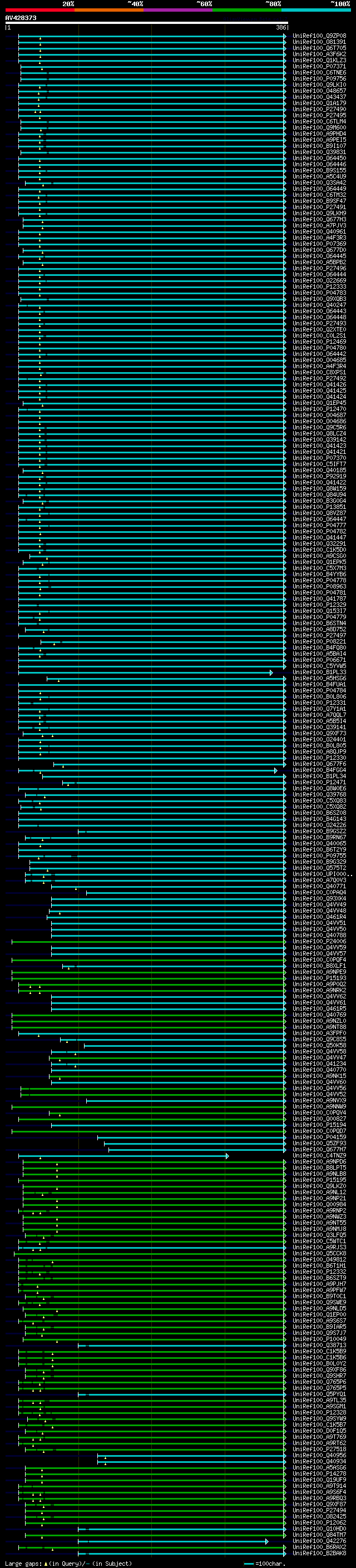Open the UniRef100_P06671 entry
Screen dimensions: 356x1568
coord(319,660)
